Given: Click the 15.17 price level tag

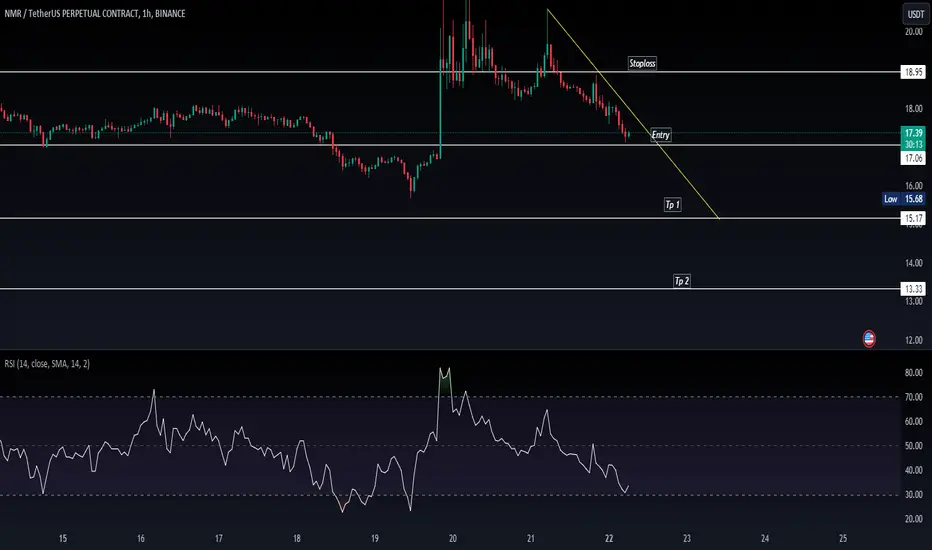Looking at the screenshot, I should (913, 218).
